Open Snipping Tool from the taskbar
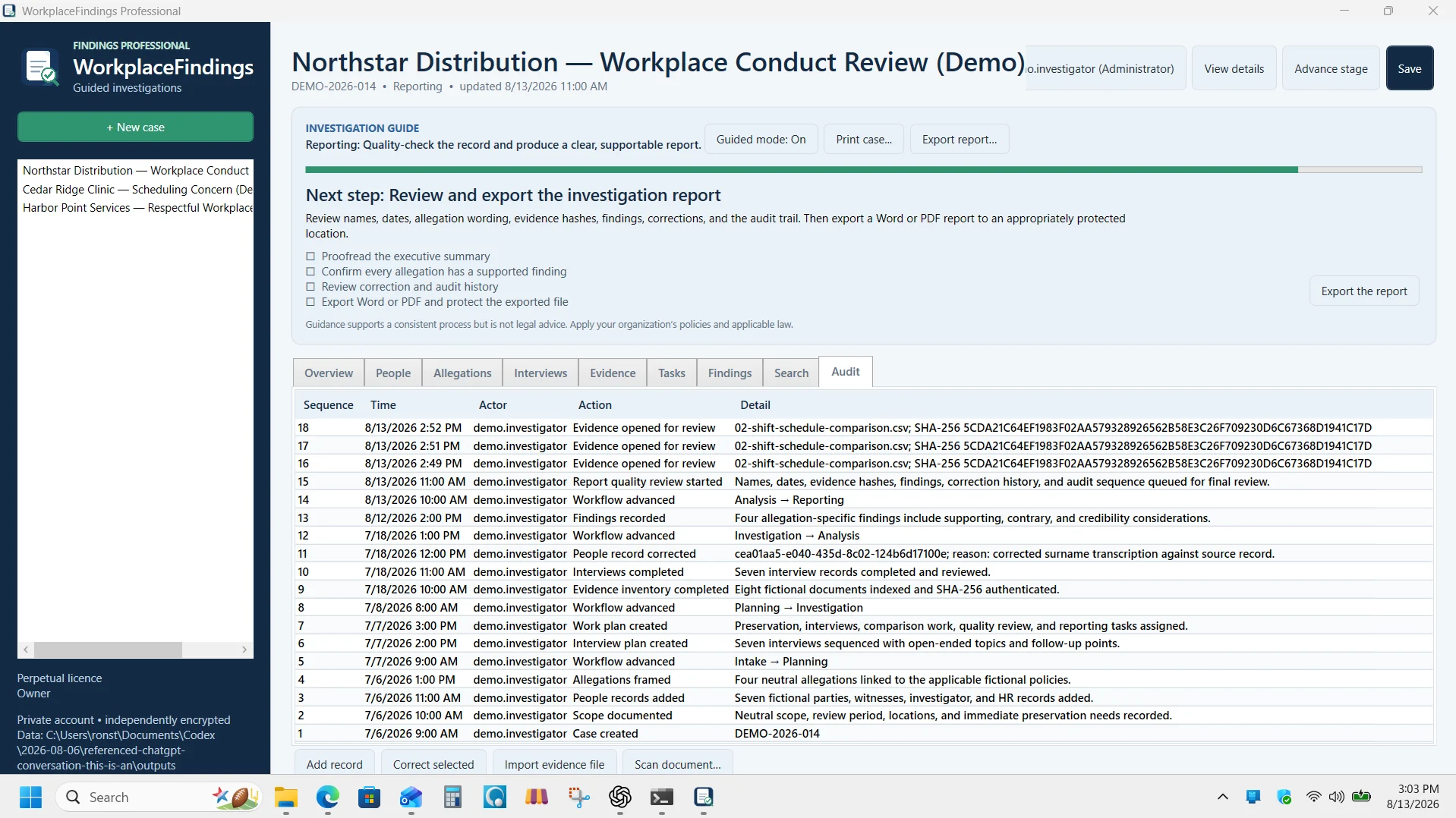 point(578,797)
